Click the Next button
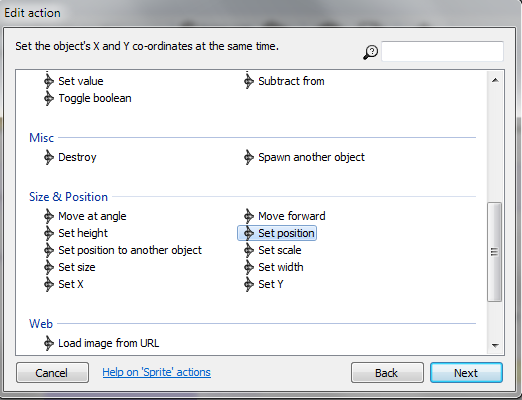 pos(466,373)
